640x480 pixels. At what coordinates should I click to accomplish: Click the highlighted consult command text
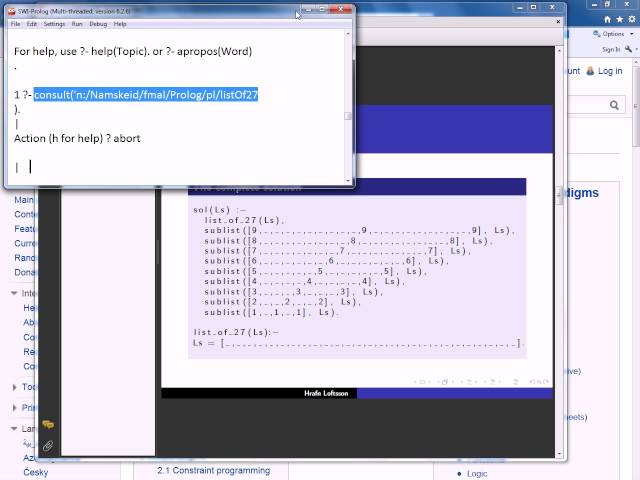[x=146, y=95]
